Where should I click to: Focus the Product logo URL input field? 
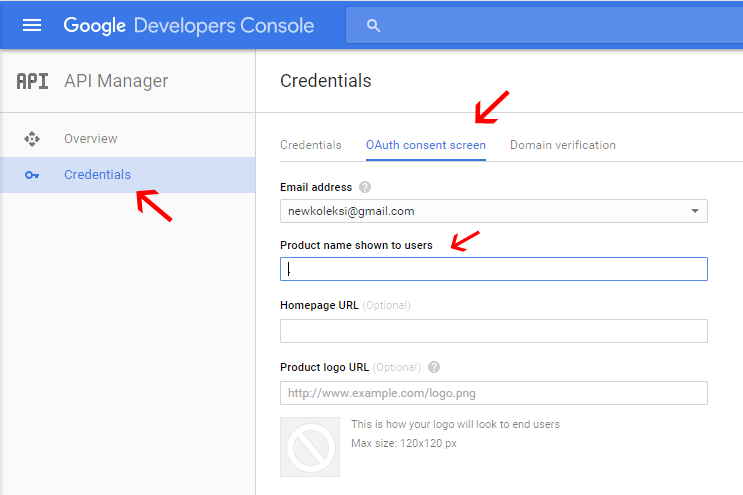pyautogui.click(x=494, y=393)
